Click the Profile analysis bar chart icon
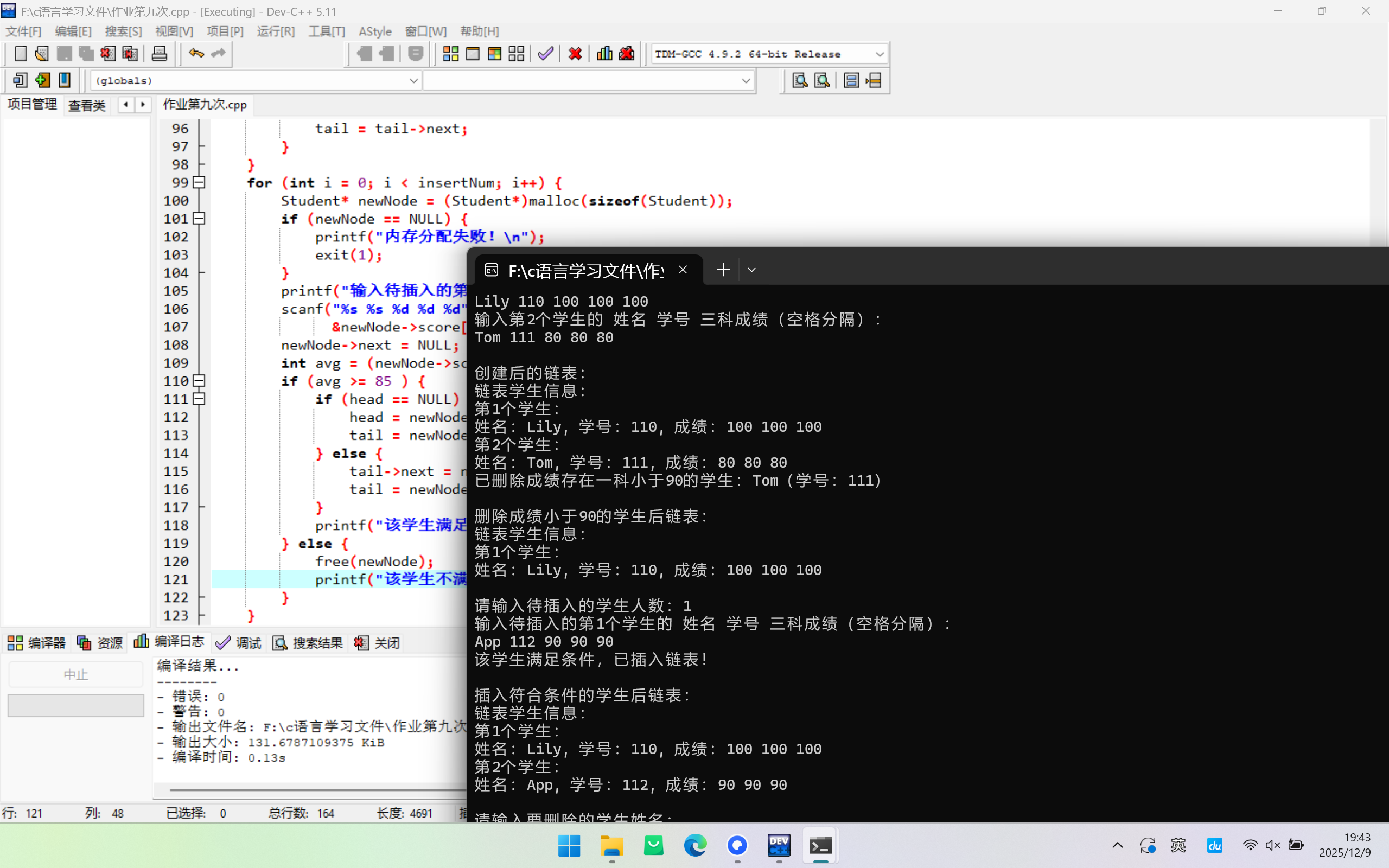 604,54
